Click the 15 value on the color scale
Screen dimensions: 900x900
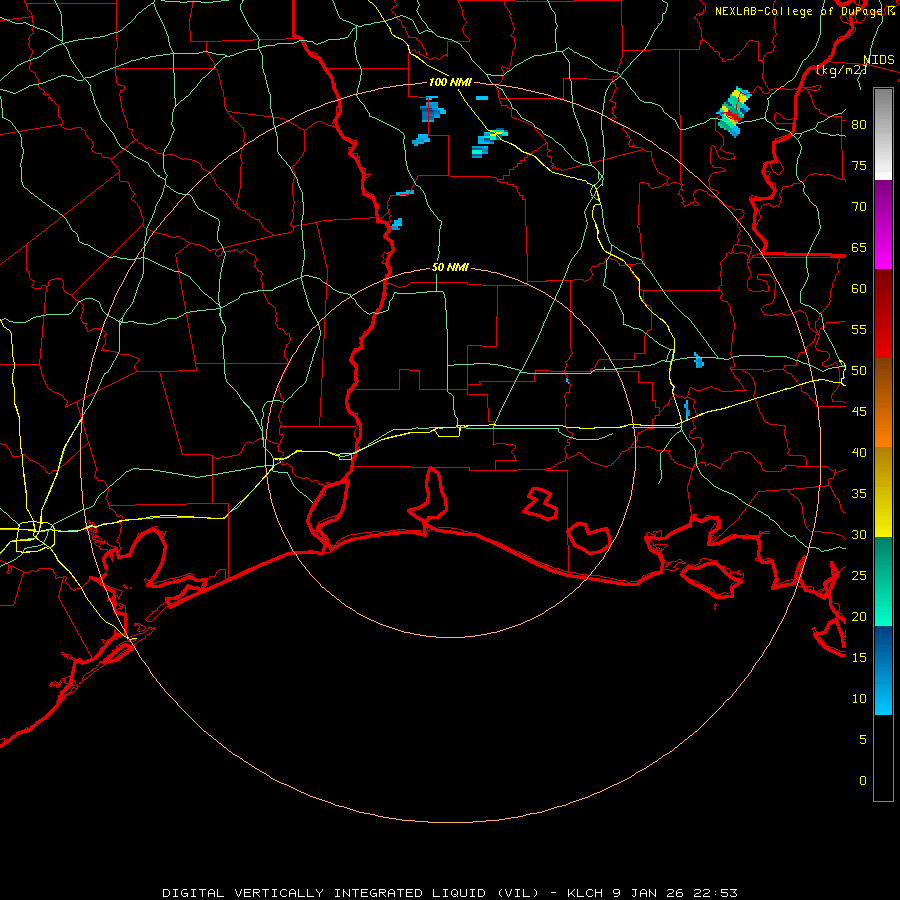point(859,658)
